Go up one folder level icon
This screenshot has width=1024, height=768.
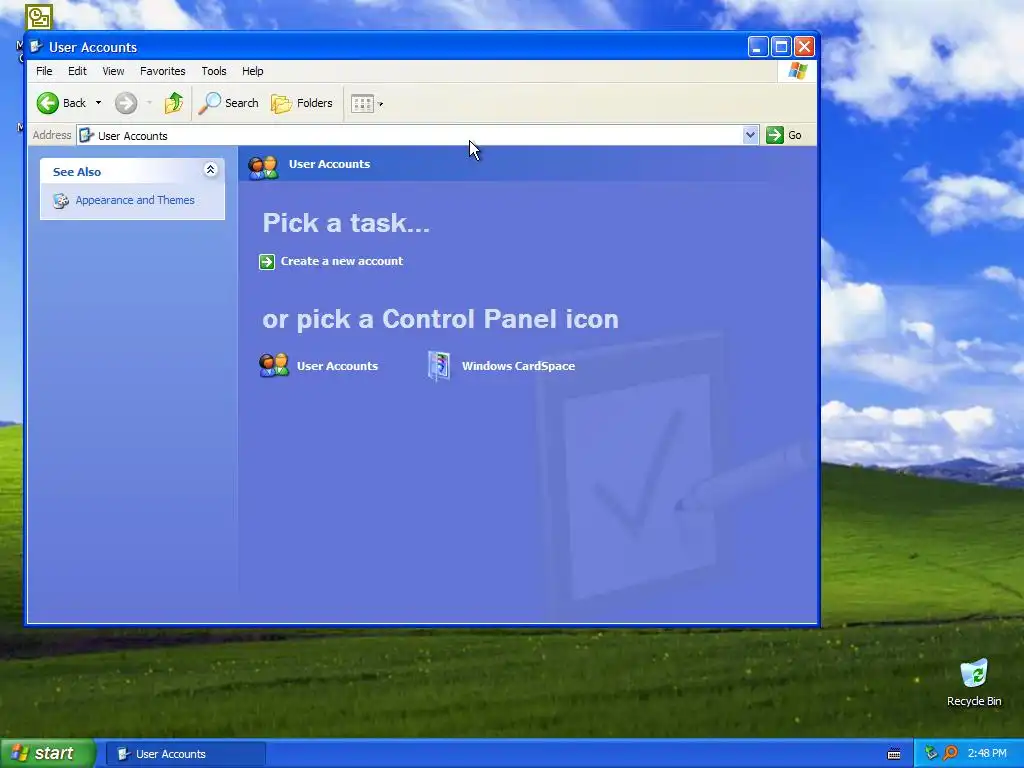point(174,103)
